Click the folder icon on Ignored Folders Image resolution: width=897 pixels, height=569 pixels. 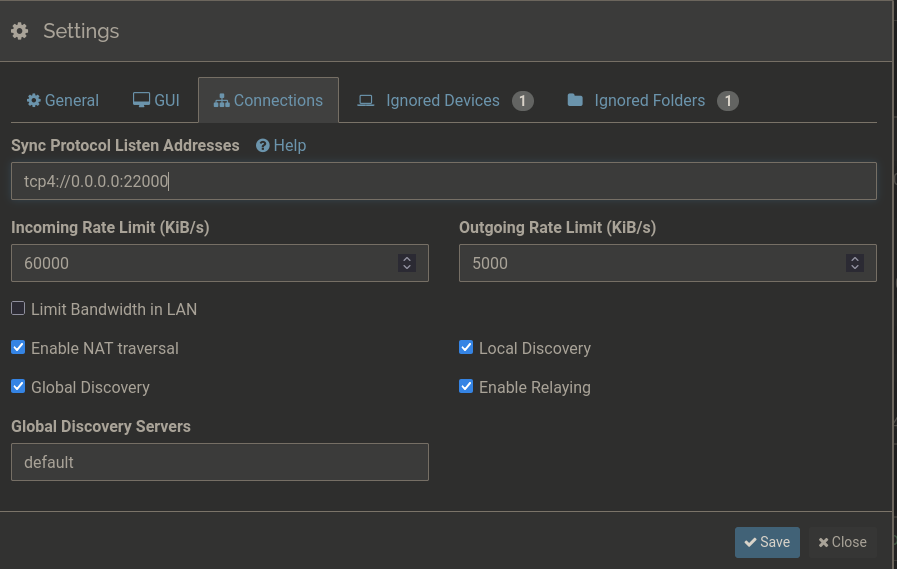575,101
